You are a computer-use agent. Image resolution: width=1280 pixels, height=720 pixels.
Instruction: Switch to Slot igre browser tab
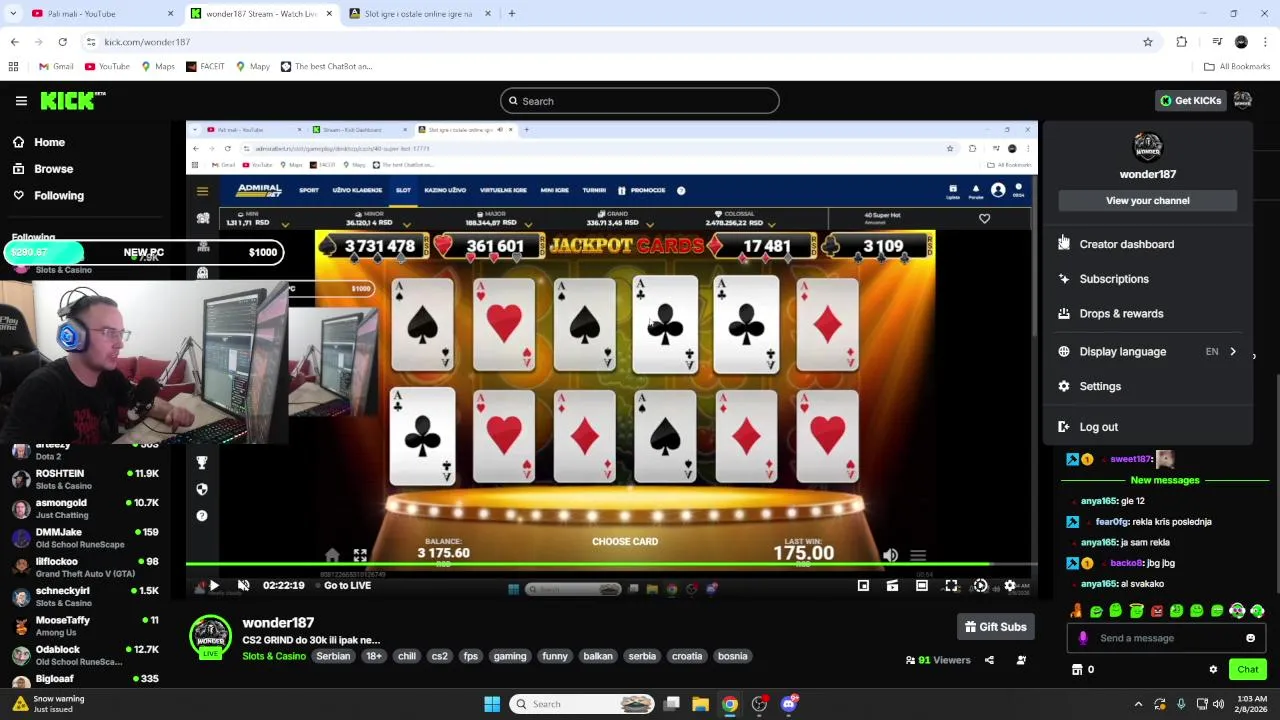tap(421, 14)
